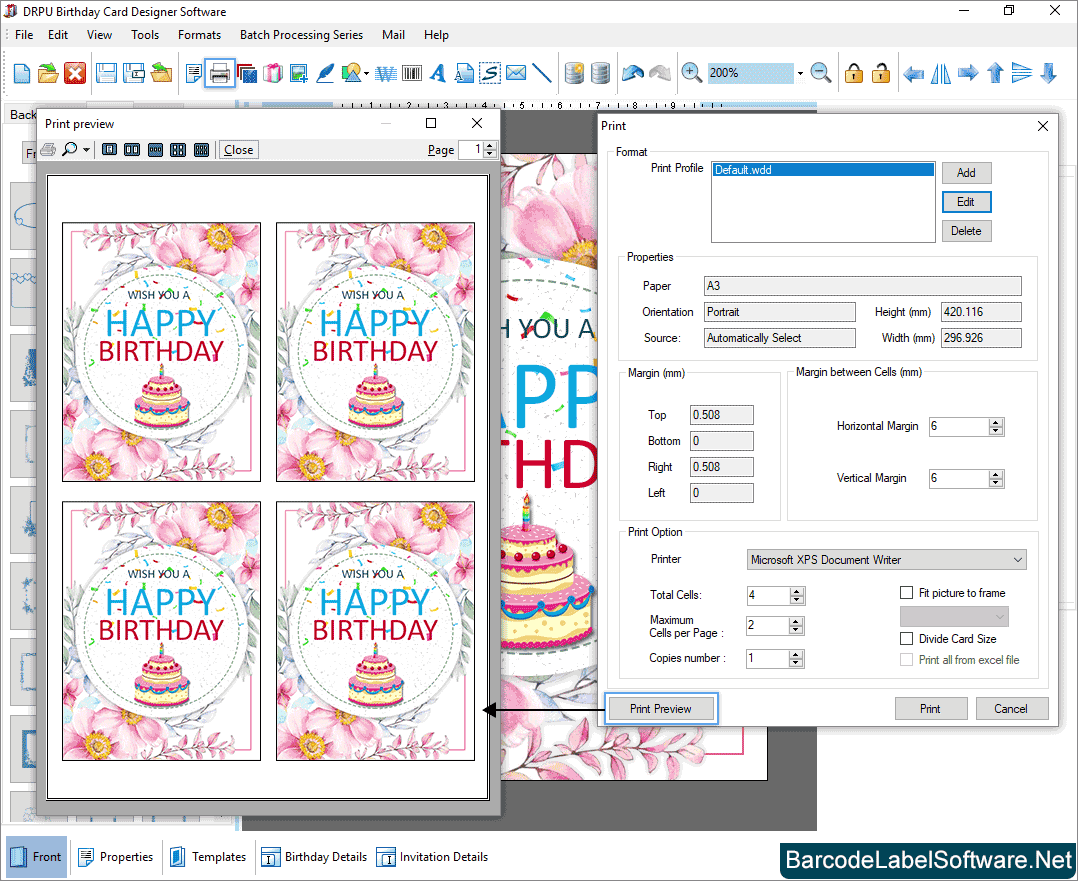The height and width of the screenshot is (881, 1078).
Task: Expand the zoom percentage dropdown
Action: [800, 74]
